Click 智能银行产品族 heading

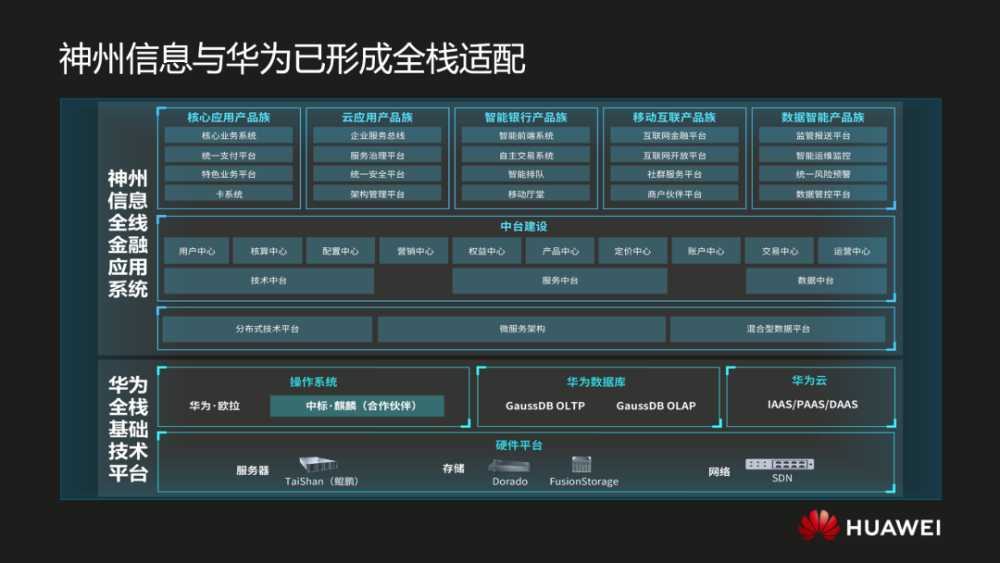[526, 117]
